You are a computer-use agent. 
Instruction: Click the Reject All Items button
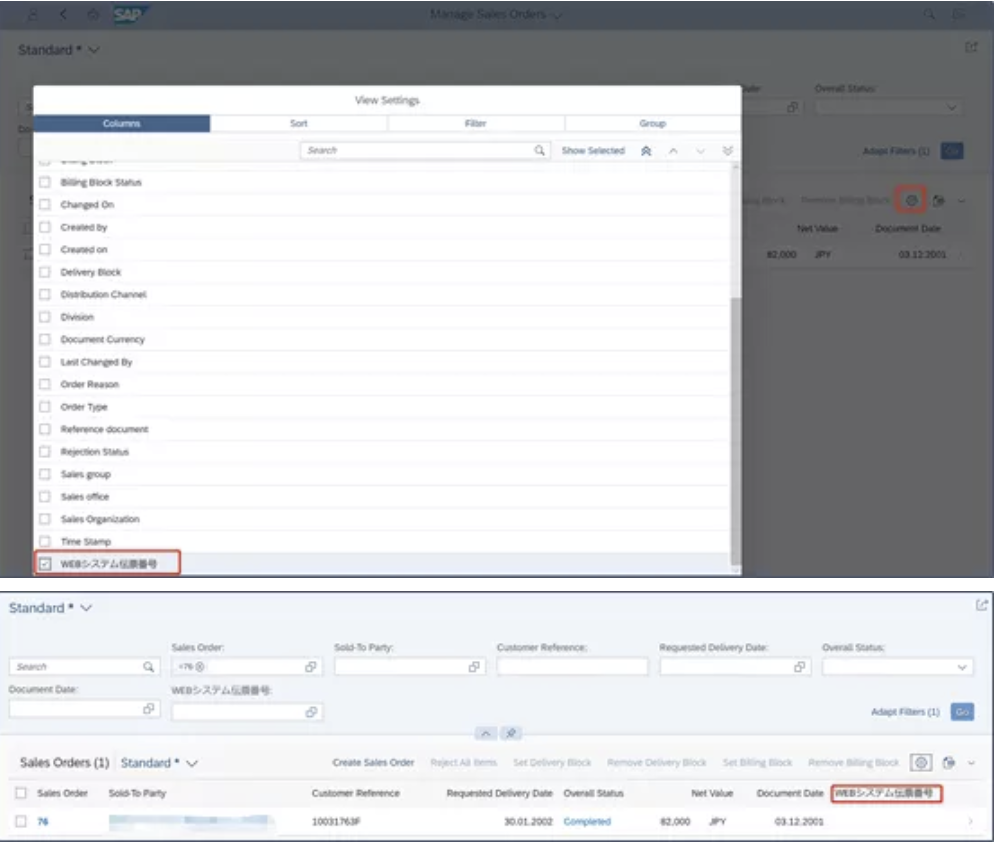point(464,763)
